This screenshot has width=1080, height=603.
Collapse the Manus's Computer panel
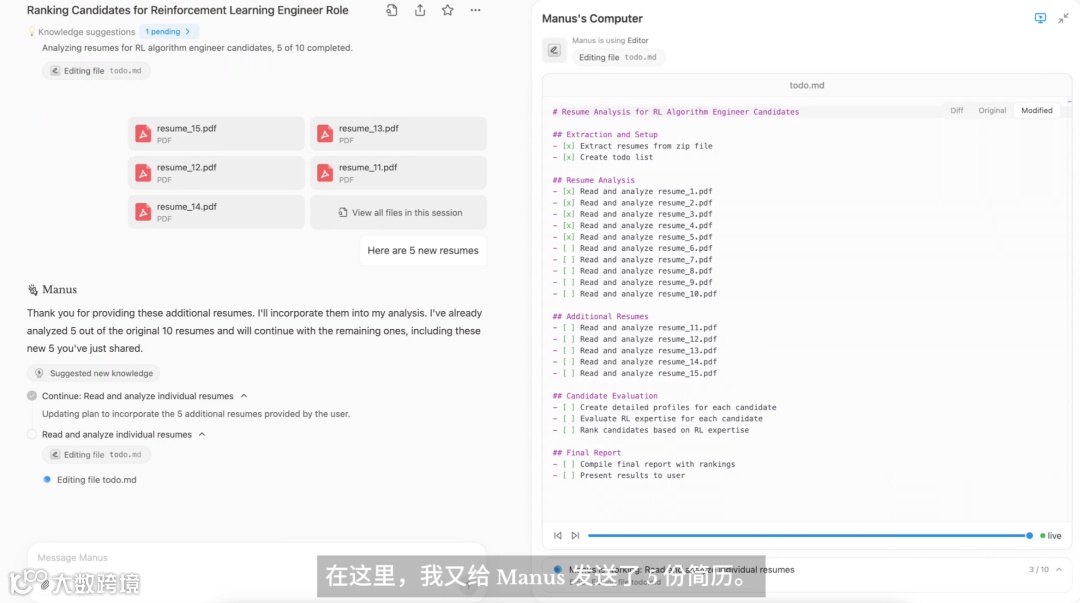(1063, 18)
